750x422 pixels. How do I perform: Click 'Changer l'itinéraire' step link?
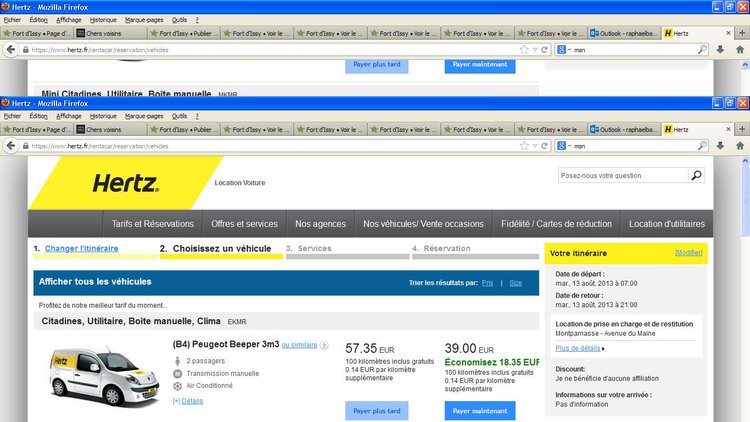[x=81, y=248]
